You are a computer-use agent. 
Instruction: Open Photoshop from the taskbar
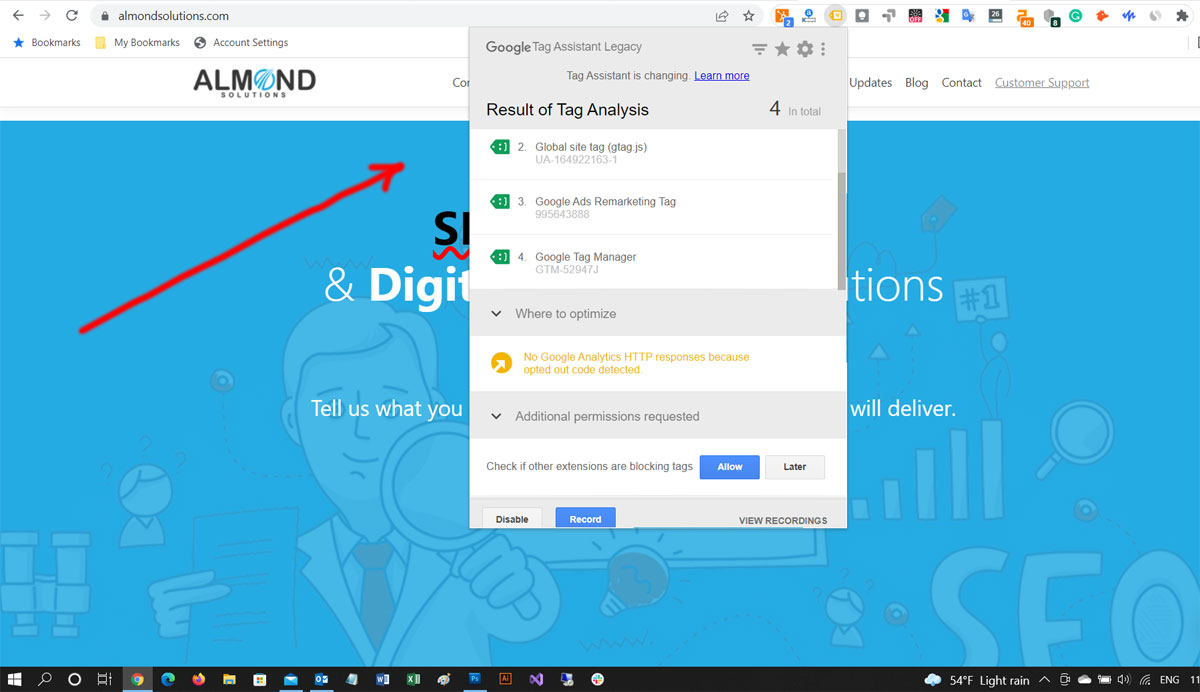click(475, 679)
